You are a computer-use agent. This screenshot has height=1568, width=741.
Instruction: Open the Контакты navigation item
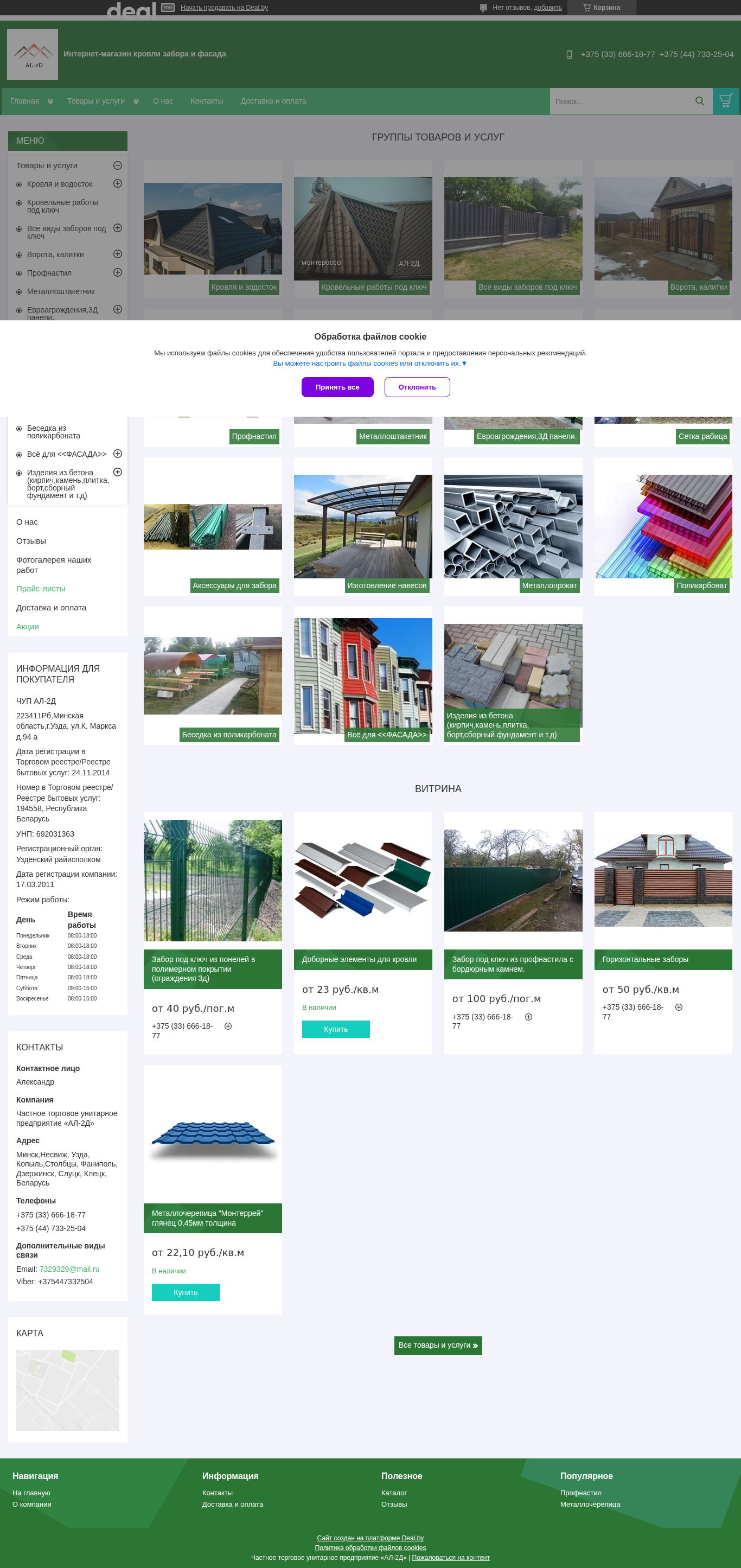pyautogui.click(x=207, y=101)
